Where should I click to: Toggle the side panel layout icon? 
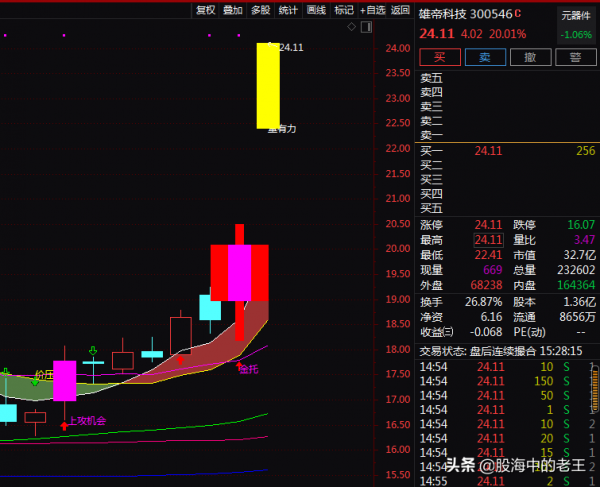(365, 27)
